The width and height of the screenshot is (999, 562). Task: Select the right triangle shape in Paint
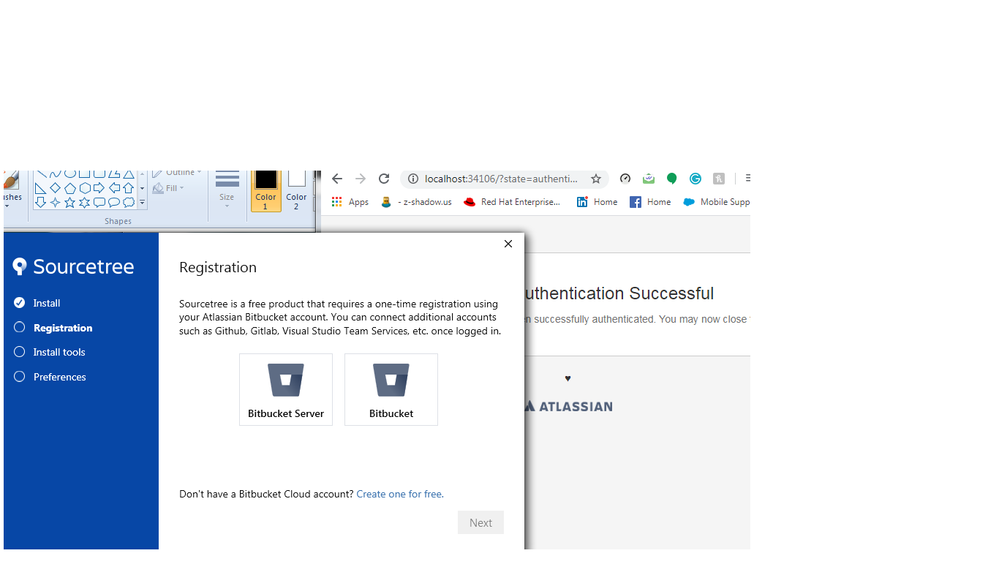pos(40,188)
